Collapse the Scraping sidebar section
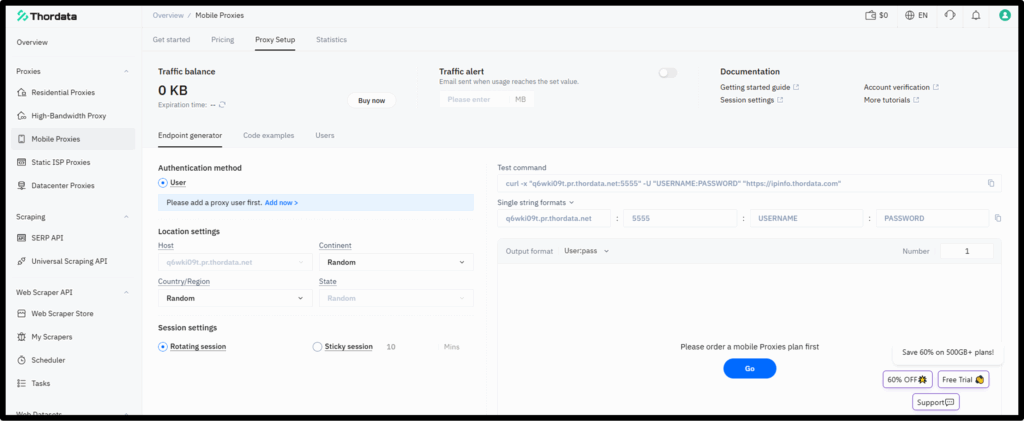 (x=126, y=217)
